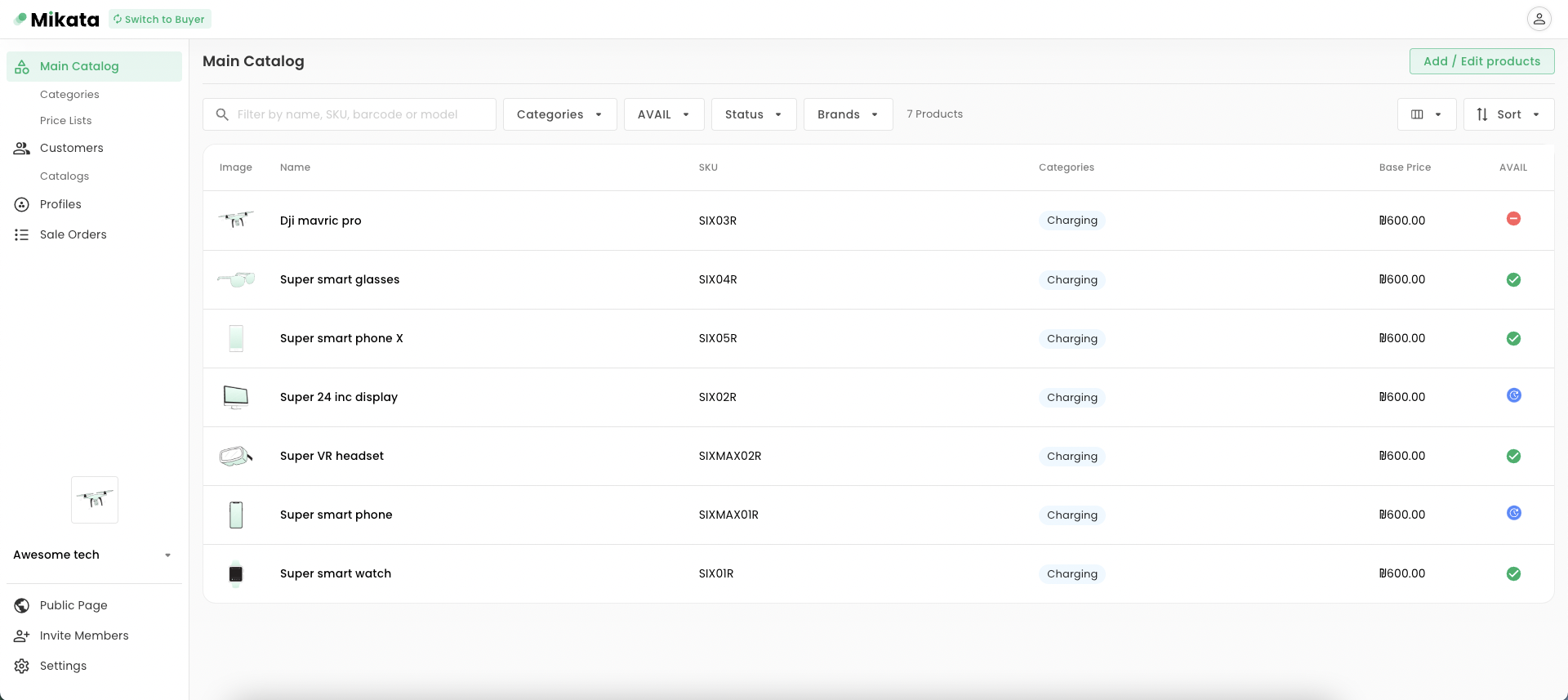Click the Charging tag on Dji mavric pro row
Viewport: 1568px width, 700px height.
pyautogui.click(x=1072, y=221)
